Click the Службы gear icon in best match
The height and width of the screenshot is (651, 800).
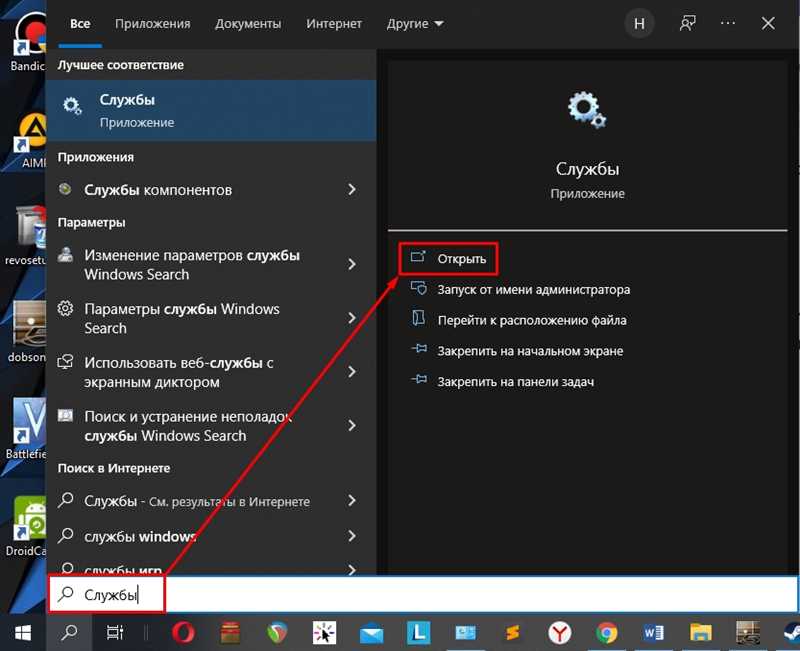(72, 106)
